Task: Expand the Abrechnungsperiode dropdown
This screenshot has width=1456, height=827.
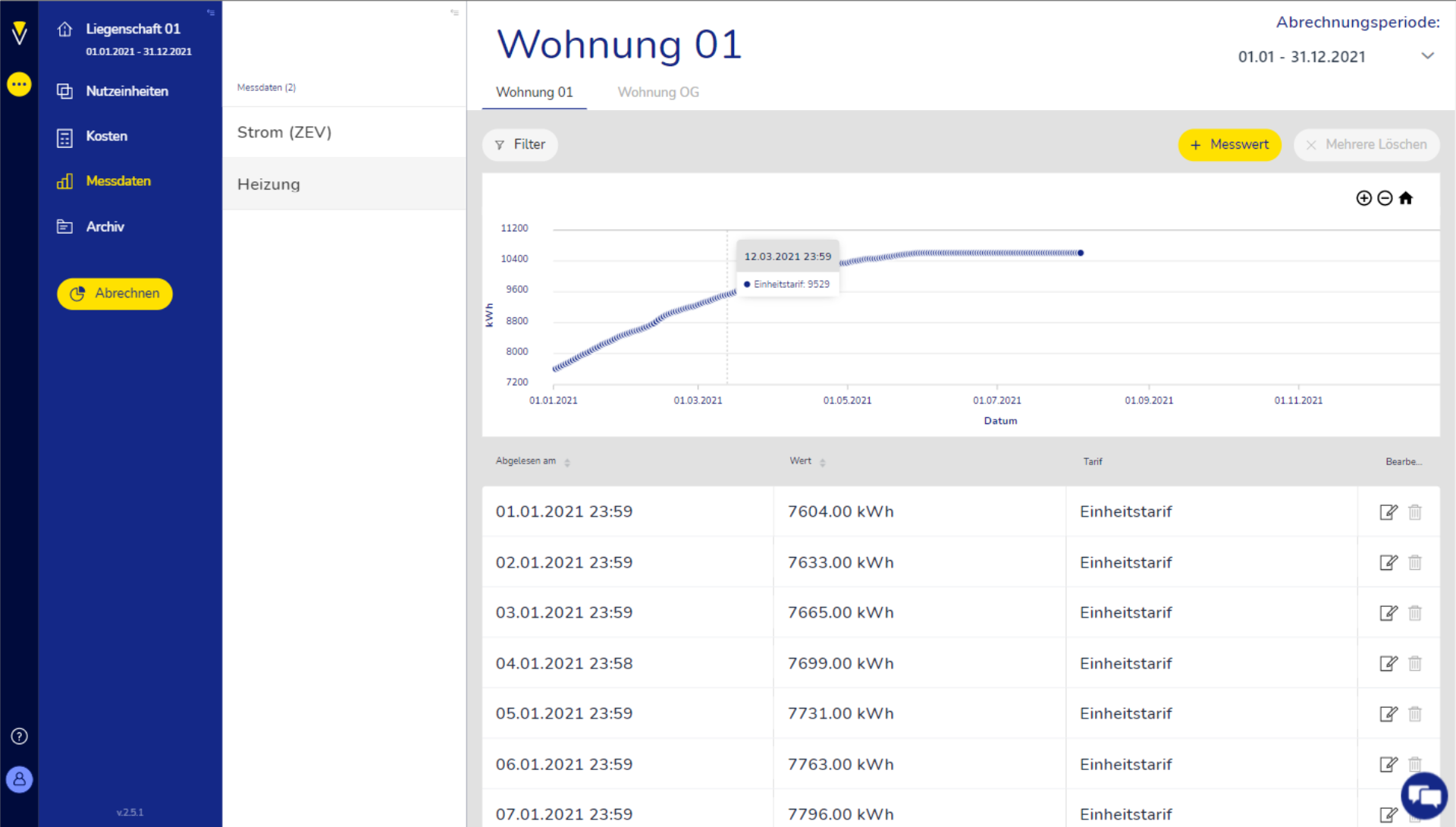Action: (x=1427, y=56)
